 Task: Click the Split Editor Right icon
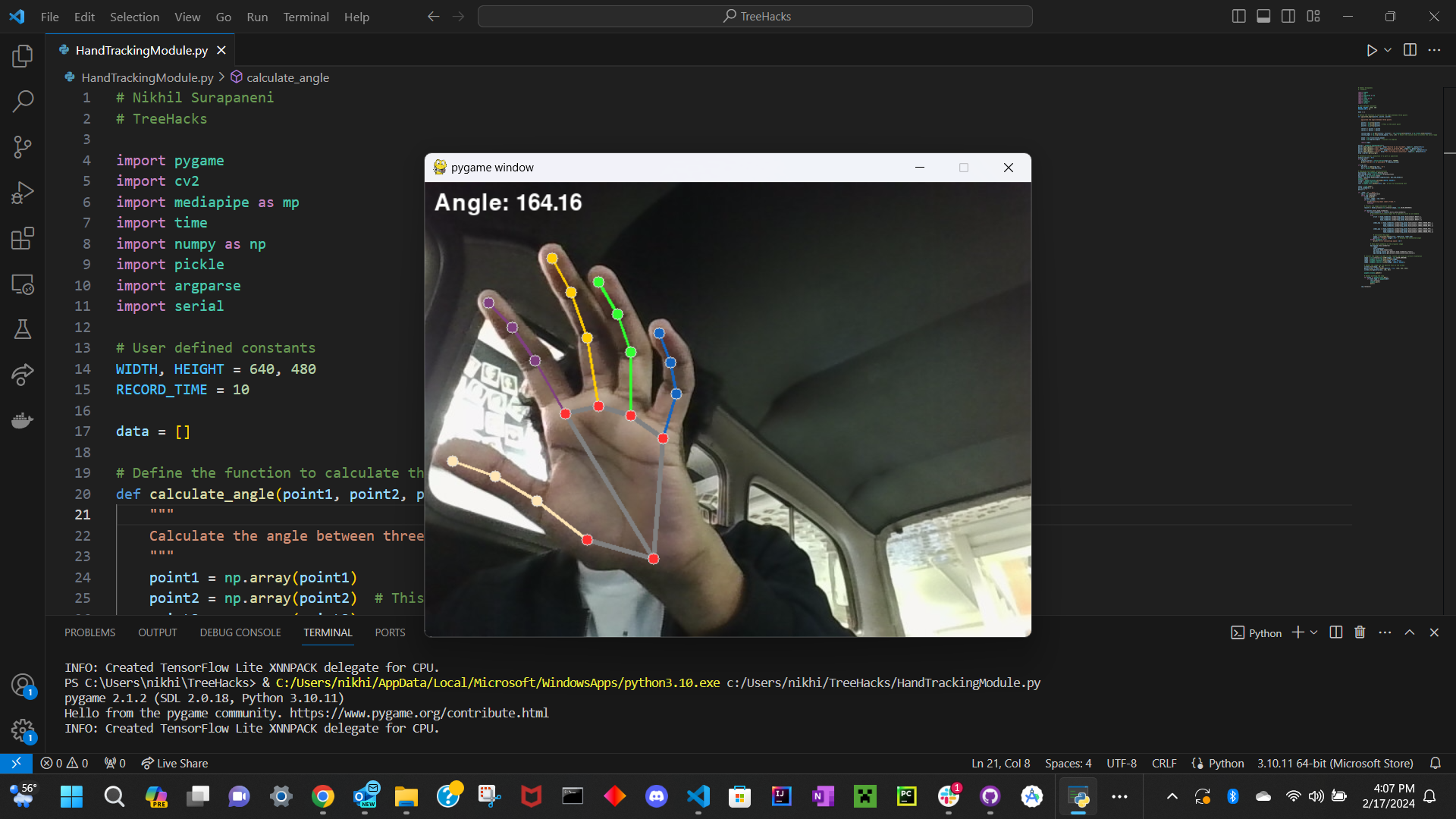[x=1410, y=50]
